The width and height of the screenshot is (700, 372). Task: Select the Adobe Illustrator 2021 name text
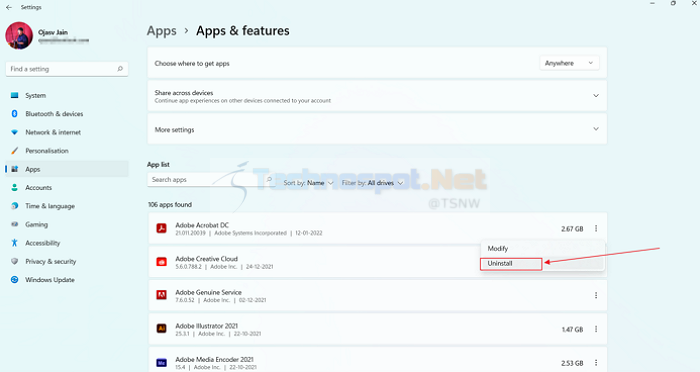click(x=206, y=326)
